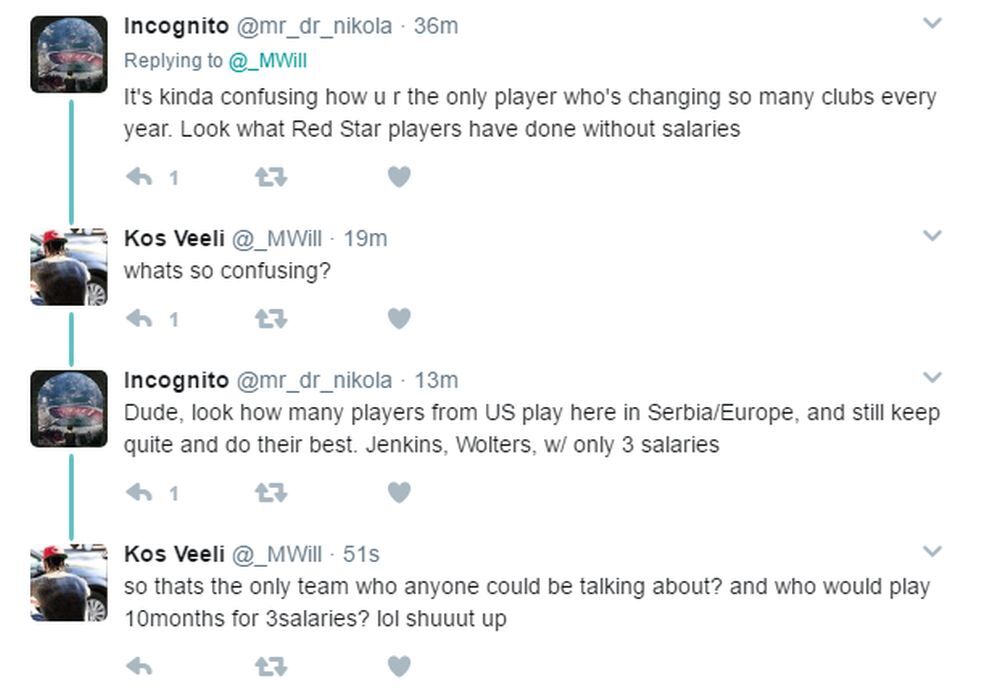Open the dropdown chevron on Incognito's 13m tweet
Screen dimensions: 1000x692
coord(932,378)
